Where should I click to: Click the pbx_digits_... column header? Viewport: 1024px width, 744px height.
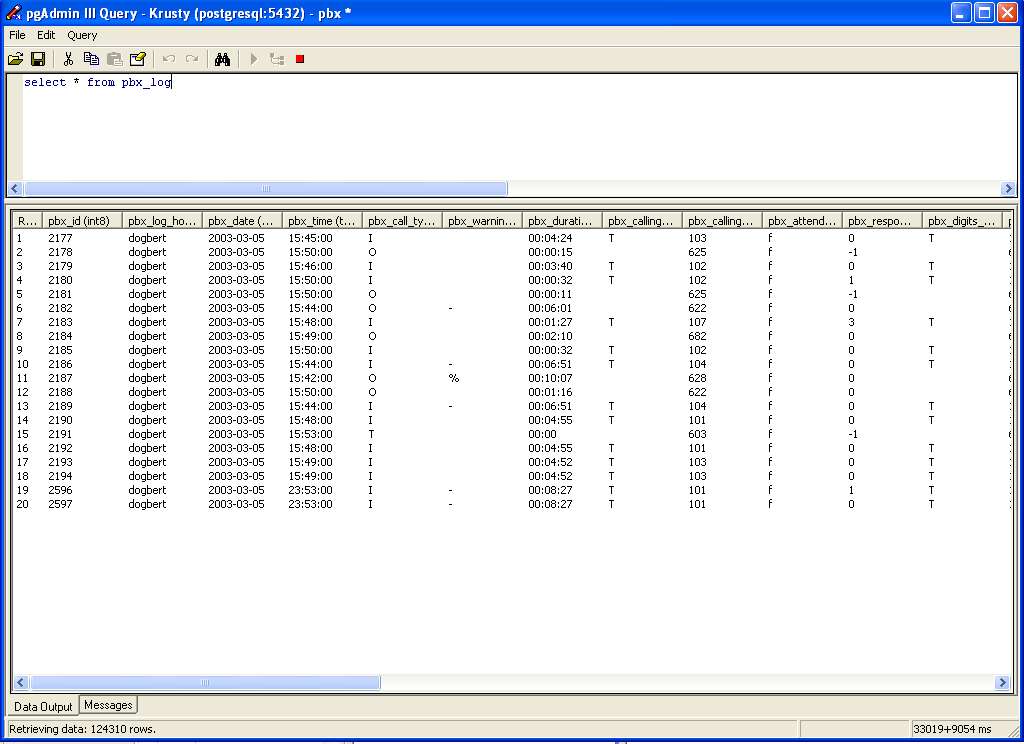pyautogui.click(x=962, y=221)
